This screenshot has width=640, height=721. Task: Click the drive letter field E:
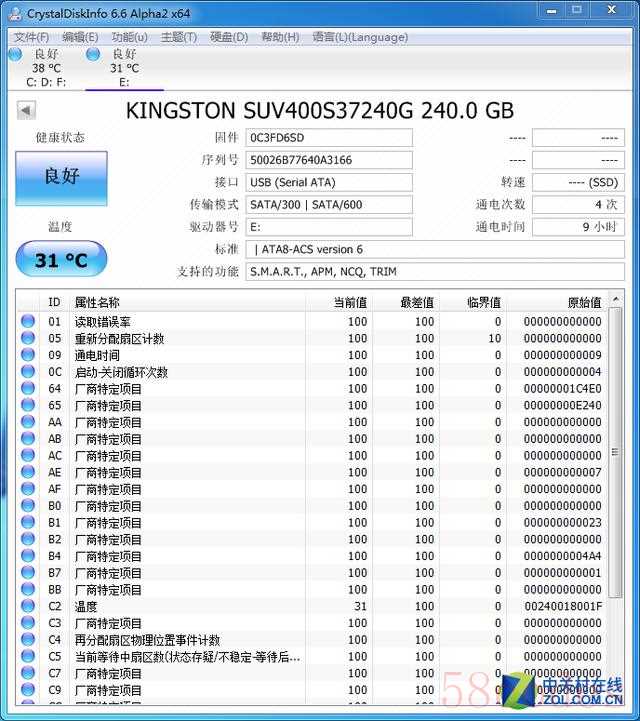coord(329,227)
